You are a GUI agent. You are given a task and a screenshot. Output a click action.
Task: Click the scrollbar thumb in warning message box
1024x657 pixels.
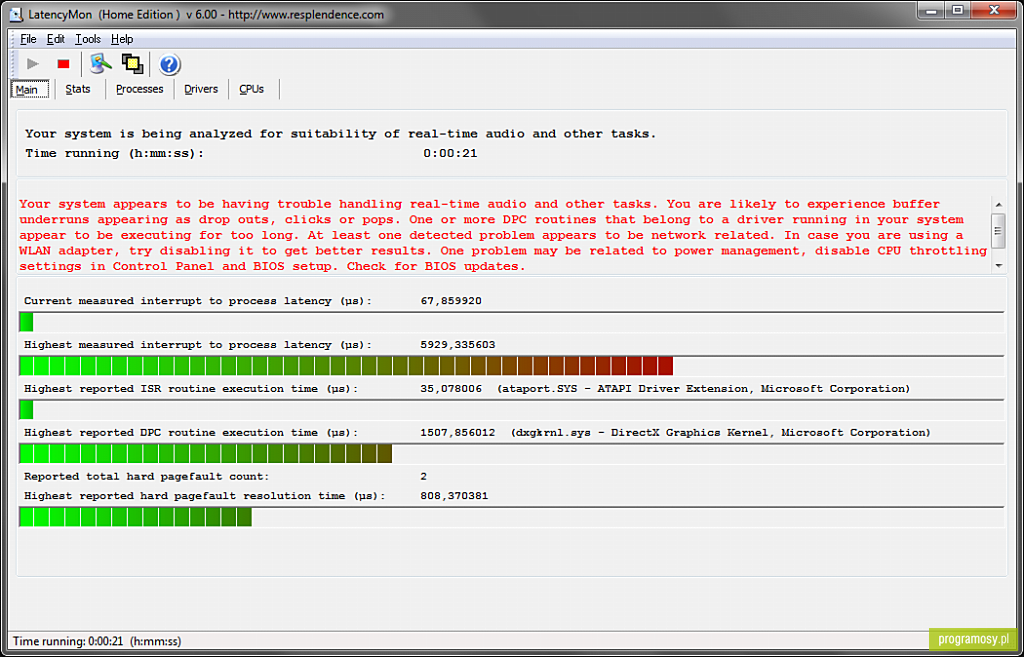(x=998, y=229)
